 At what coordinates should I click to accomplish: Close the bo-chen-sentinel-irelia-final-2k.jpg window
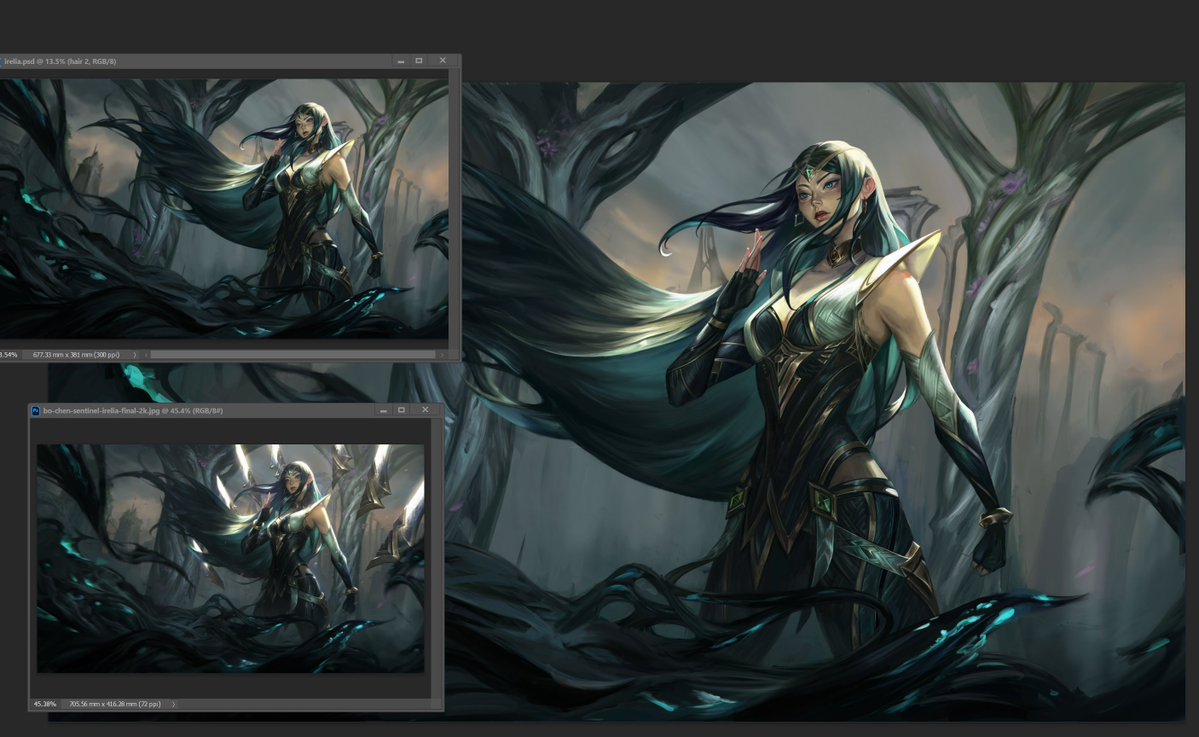click(x=425, y=411)
